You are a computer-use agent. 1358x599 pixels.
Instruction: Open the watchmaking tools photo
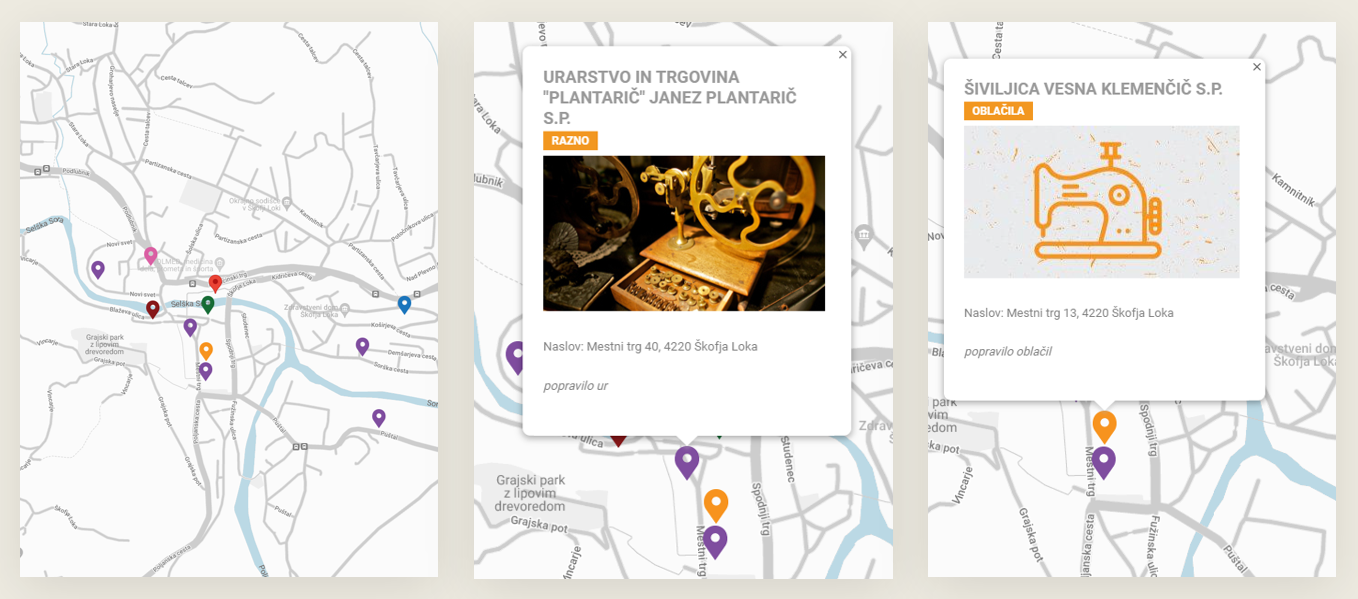684,233
